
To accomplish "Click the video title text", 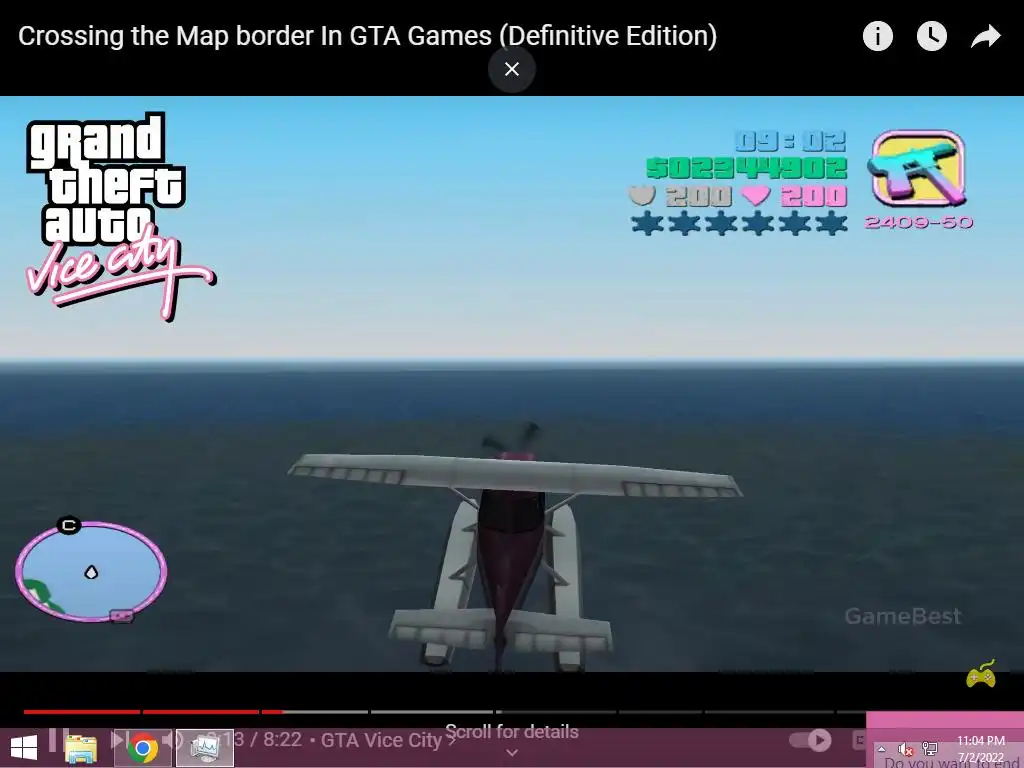I will (367, 36).
